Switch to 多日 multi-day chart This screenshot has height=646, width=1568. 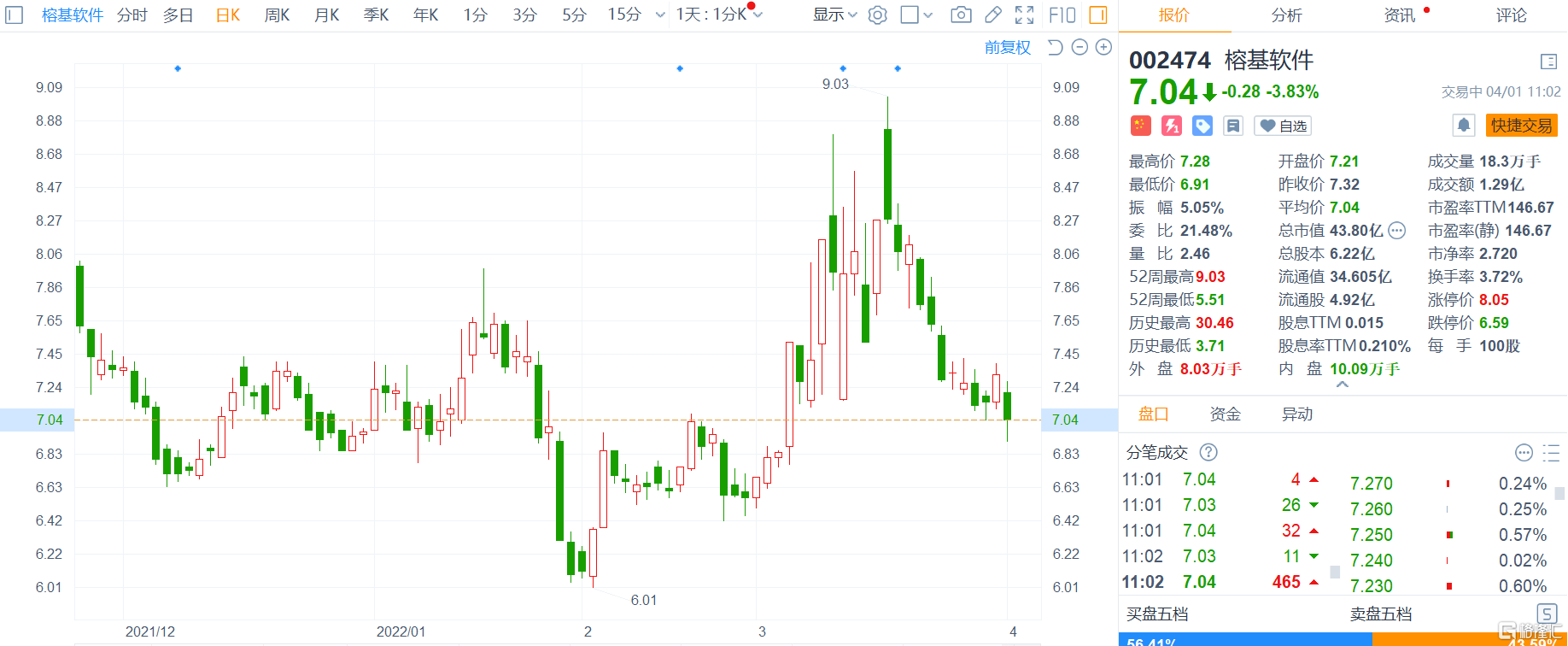click(178, 15)
